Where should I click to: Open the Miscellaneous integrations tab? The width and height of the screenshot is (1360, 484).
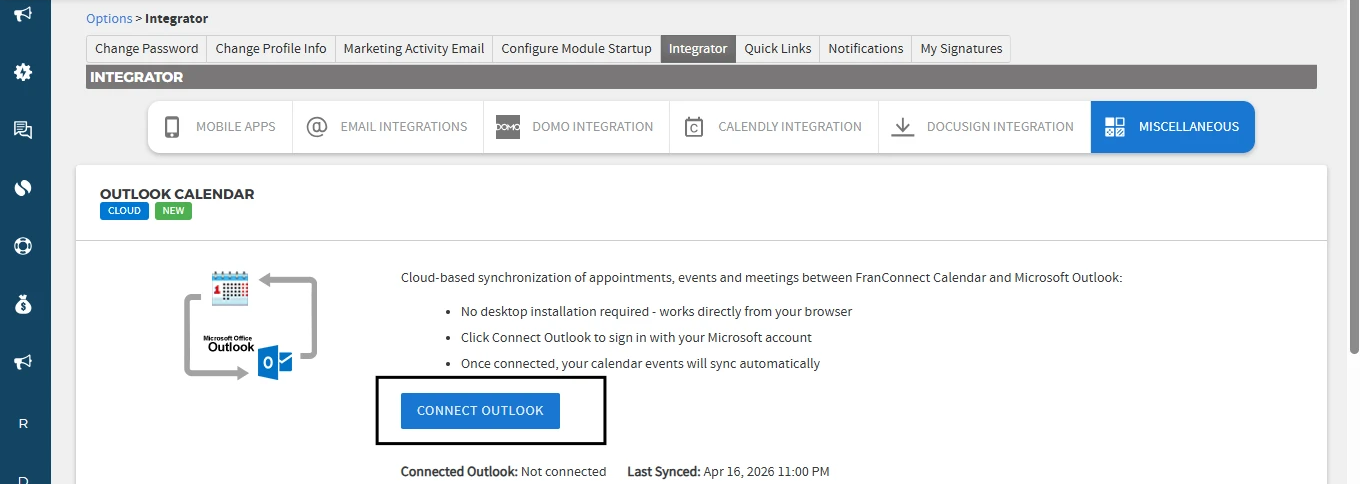point(1172,127)
